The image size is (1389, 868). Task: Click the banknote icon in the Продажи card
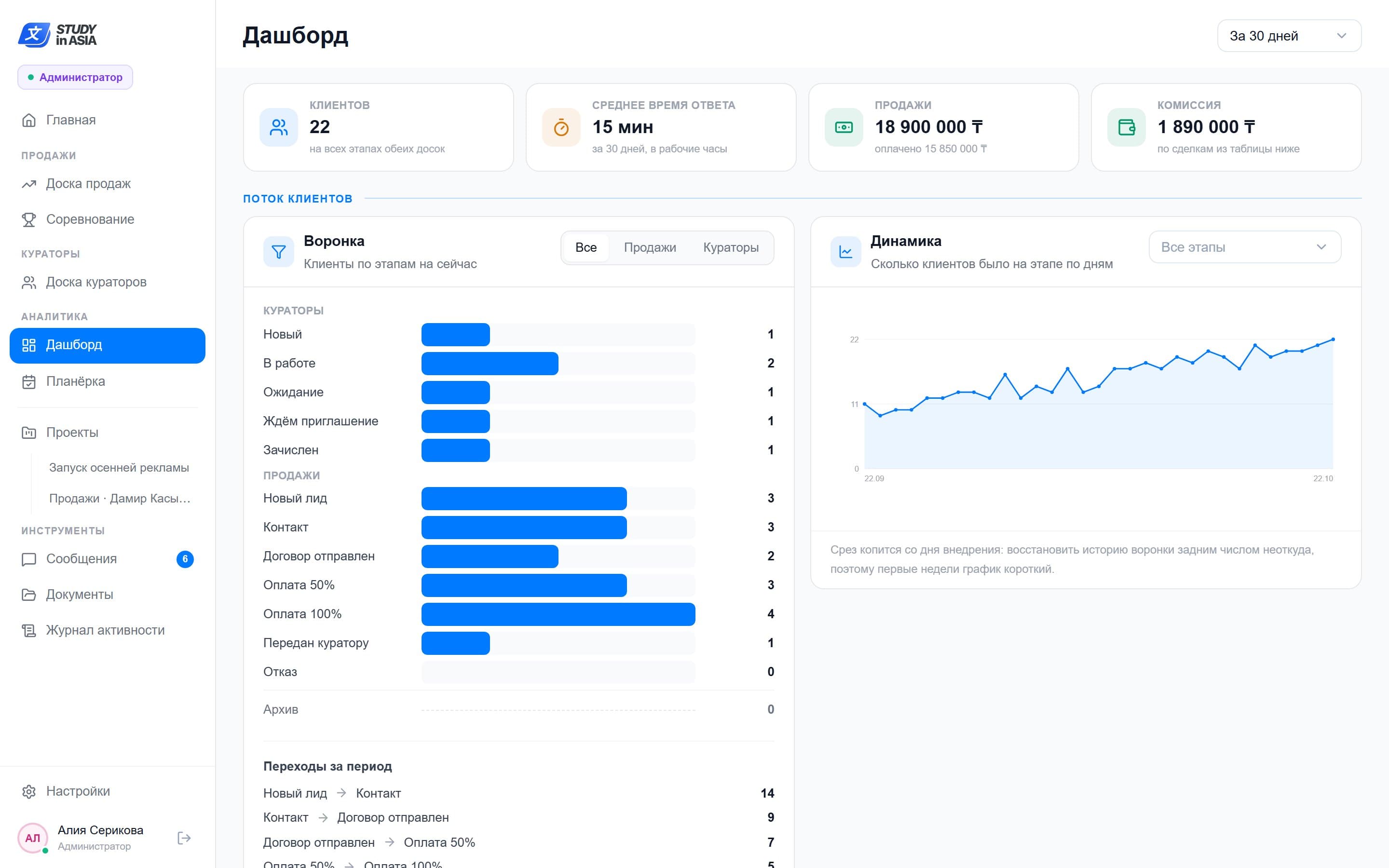(x=844, y=127)
